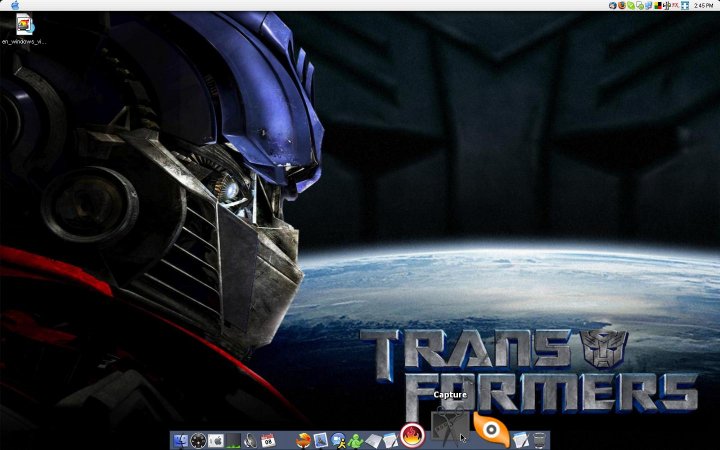Open the silver tablet pad dock icon
The image size is (720, 450).
click(373, 441)
